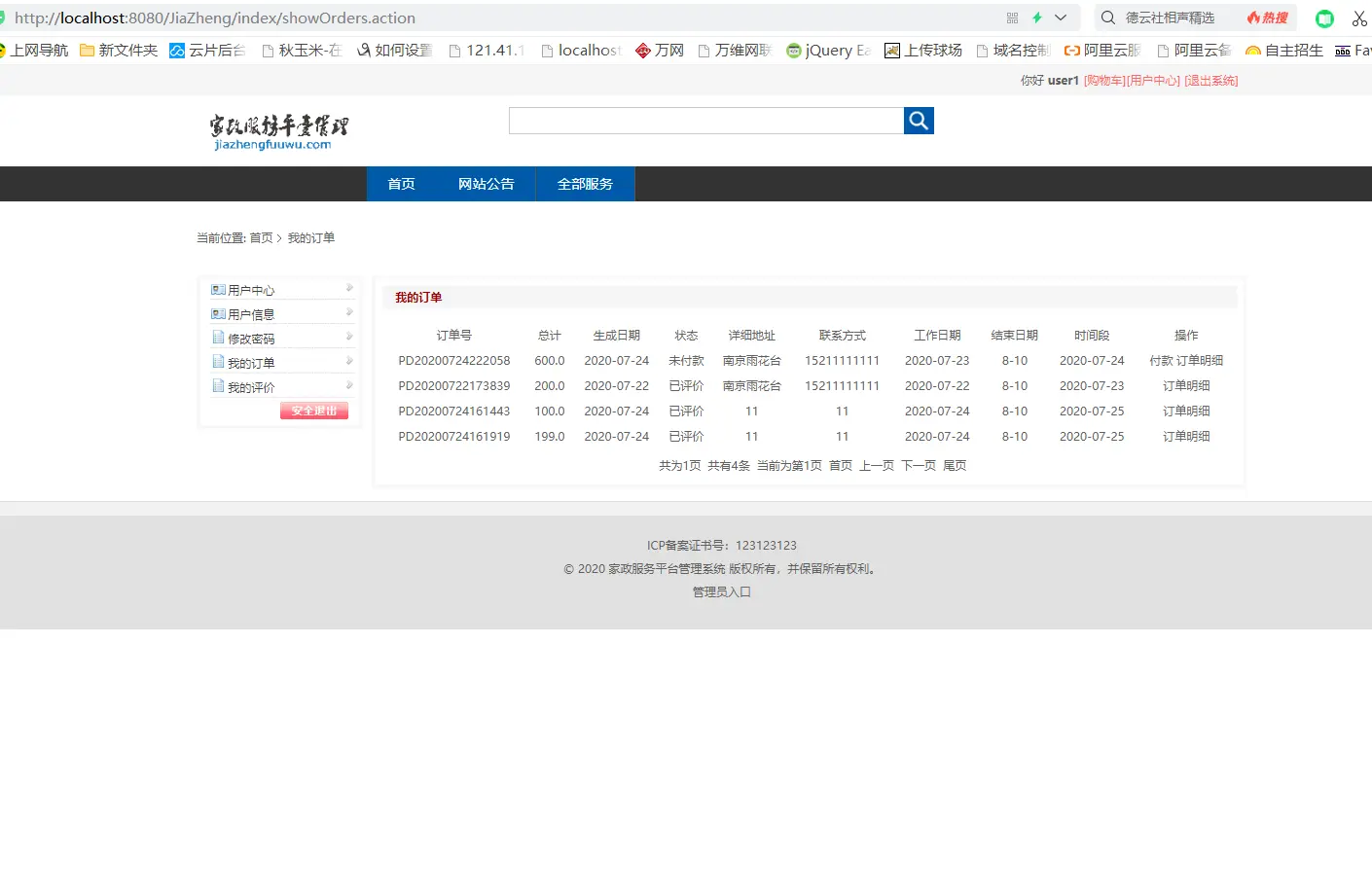Image resolution: width=1372 pixels, height=895 pixels.
Task: Click the 用户中心 sidebar icon
Action: point(219,289)
